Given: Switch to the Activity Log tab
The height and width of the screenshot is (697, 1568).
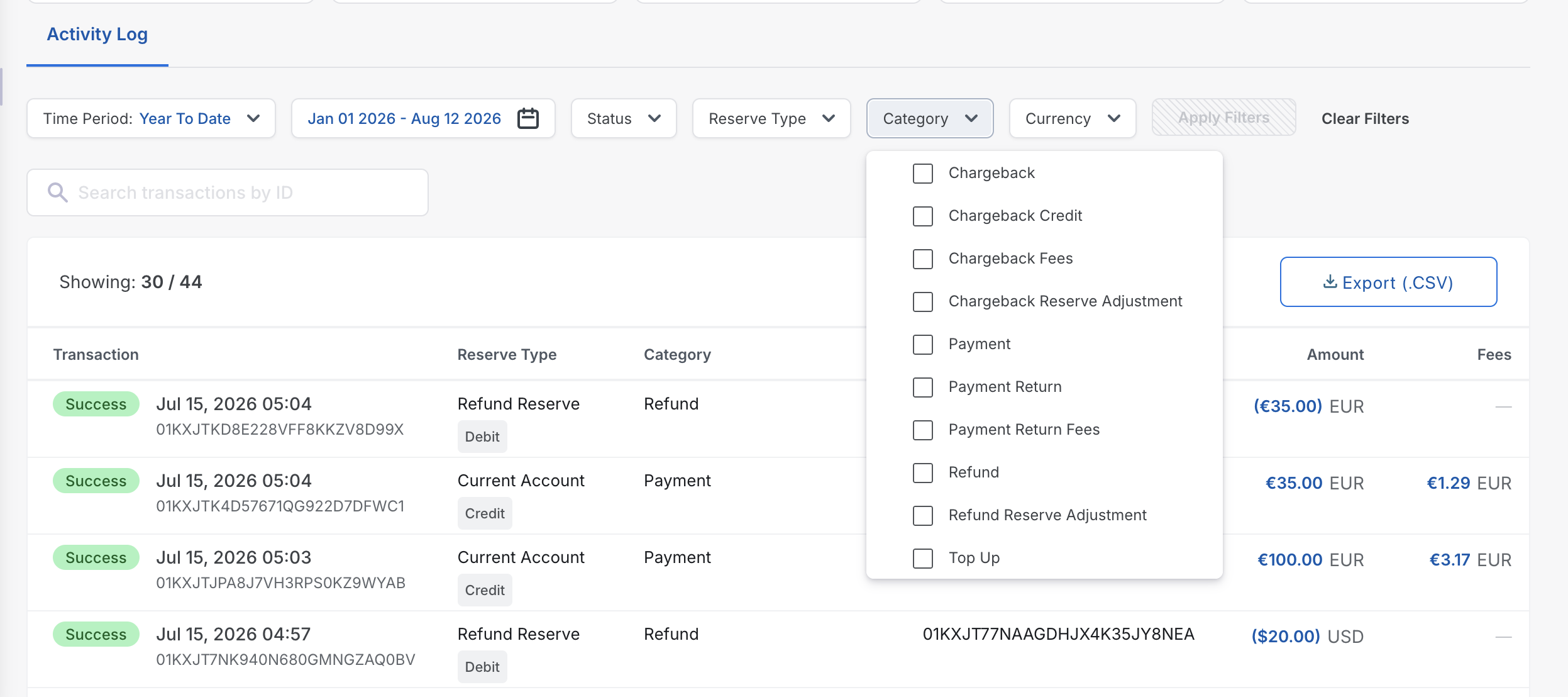Looking at the screenshot, I should [x=97, y=34].
